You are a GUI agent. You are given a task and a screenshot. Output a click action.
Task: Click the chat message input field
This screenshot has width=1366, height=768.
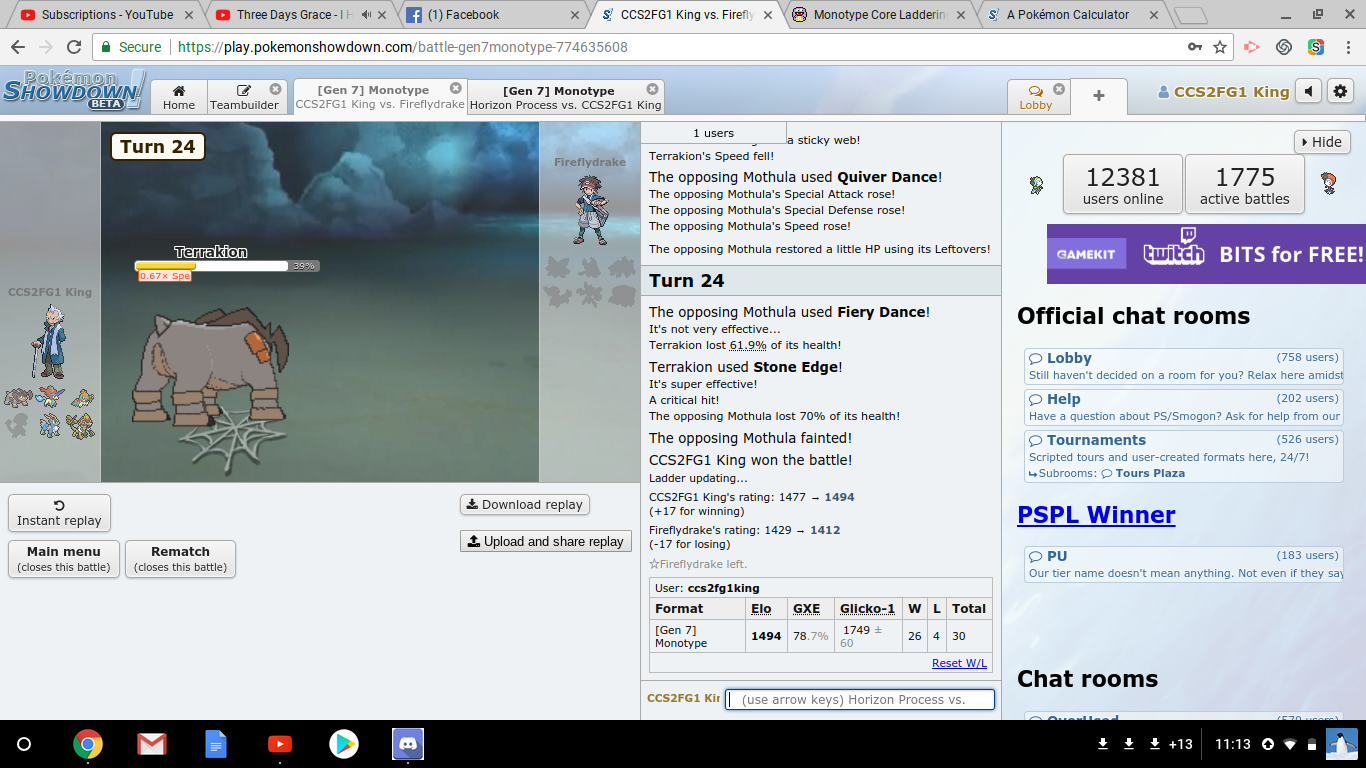[x=860, y=700]
